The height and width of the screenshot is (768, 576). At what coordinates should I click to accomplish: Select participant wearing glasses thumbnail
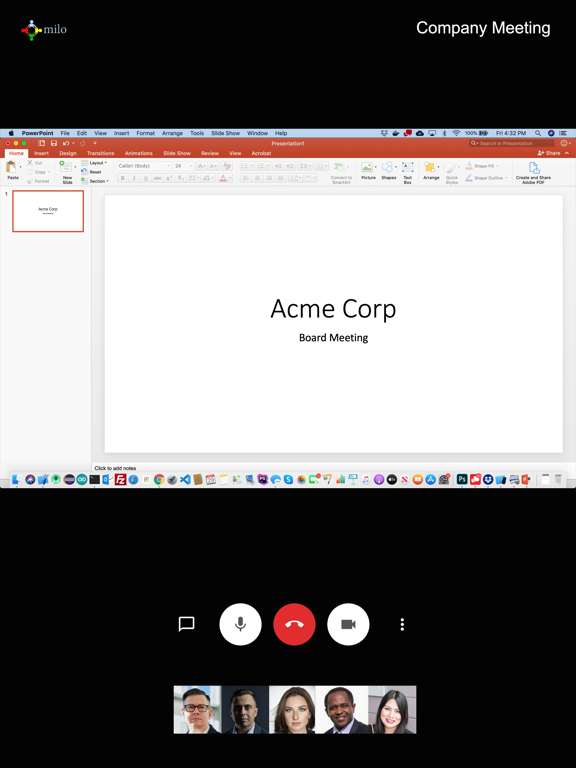pos(197,709)
